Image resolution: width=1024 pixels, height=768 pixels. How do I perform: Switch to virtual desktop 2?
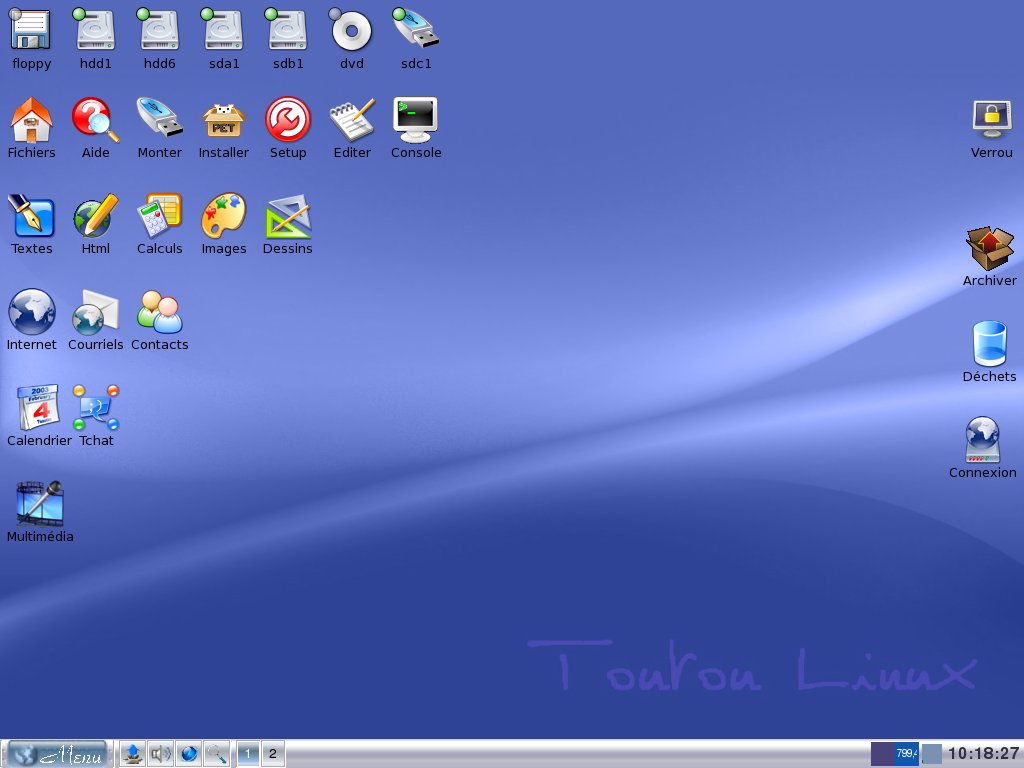click(x=273, y=754)
